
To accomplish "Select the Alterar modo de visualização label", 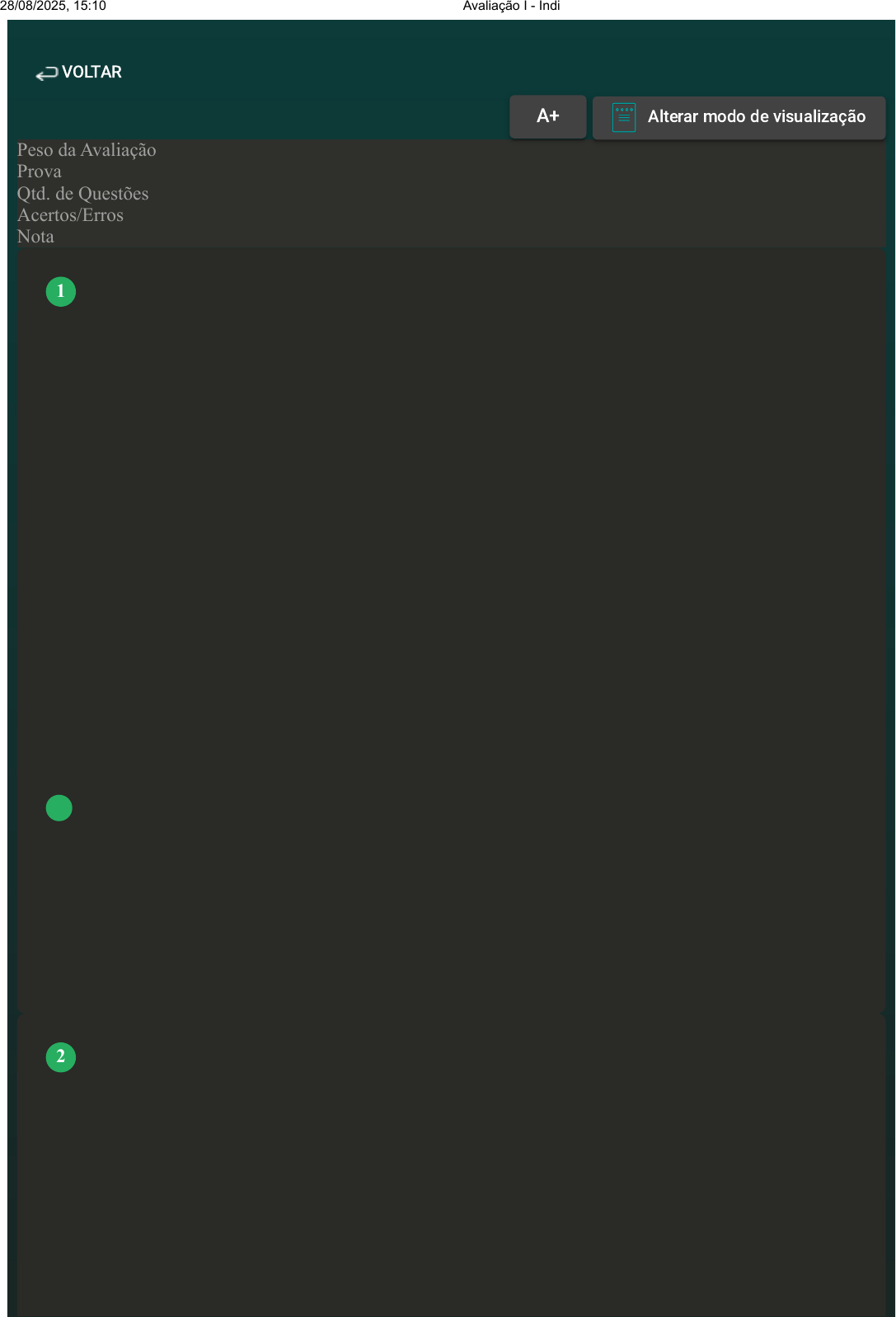I will pos(756,116).
